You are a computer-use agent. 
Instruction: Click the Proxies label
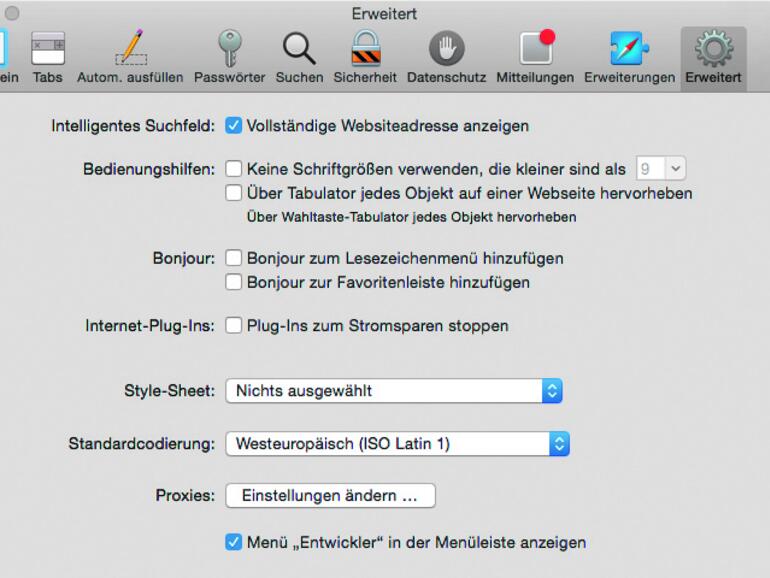[185, 495]
